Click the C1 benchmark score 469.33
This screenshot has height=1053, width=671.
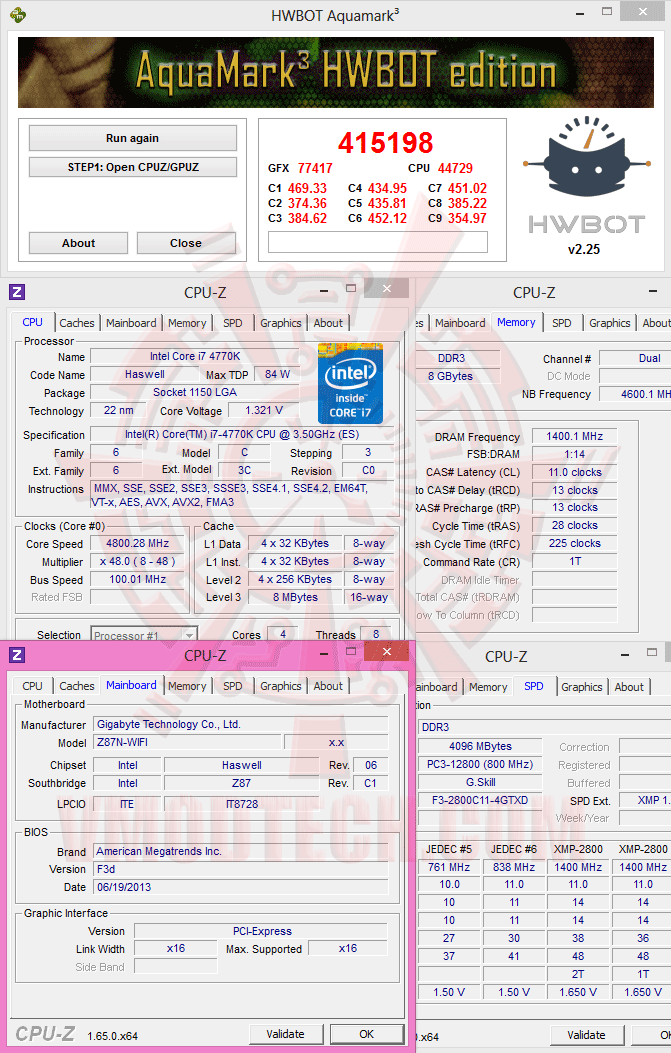click(x=307, y=189)
